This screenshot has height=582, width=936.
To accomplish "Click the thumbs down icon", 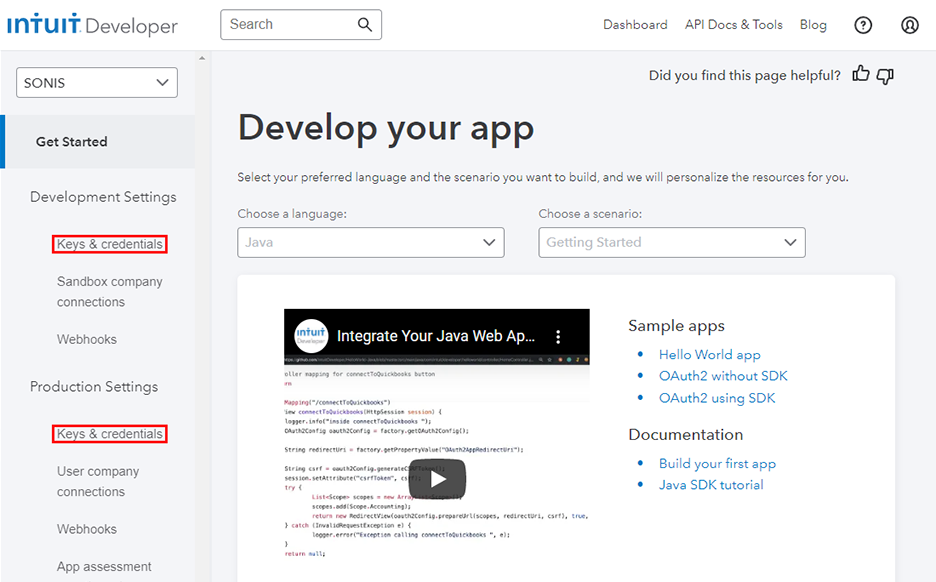I will 885,75.
